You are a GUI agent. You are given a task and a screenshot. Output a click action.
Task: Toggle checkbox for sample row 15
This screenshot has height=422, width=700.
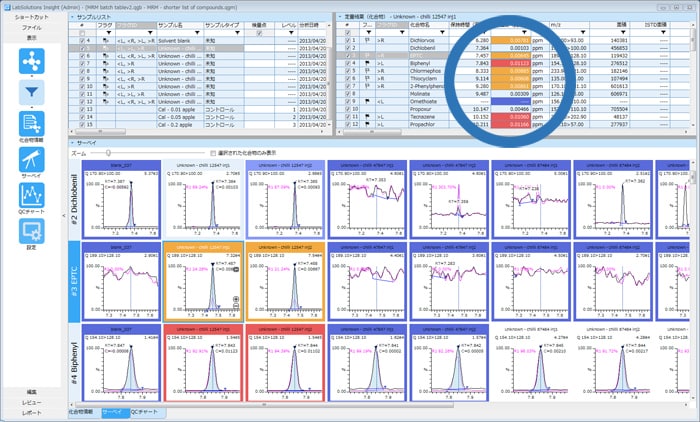pos(82,125)
